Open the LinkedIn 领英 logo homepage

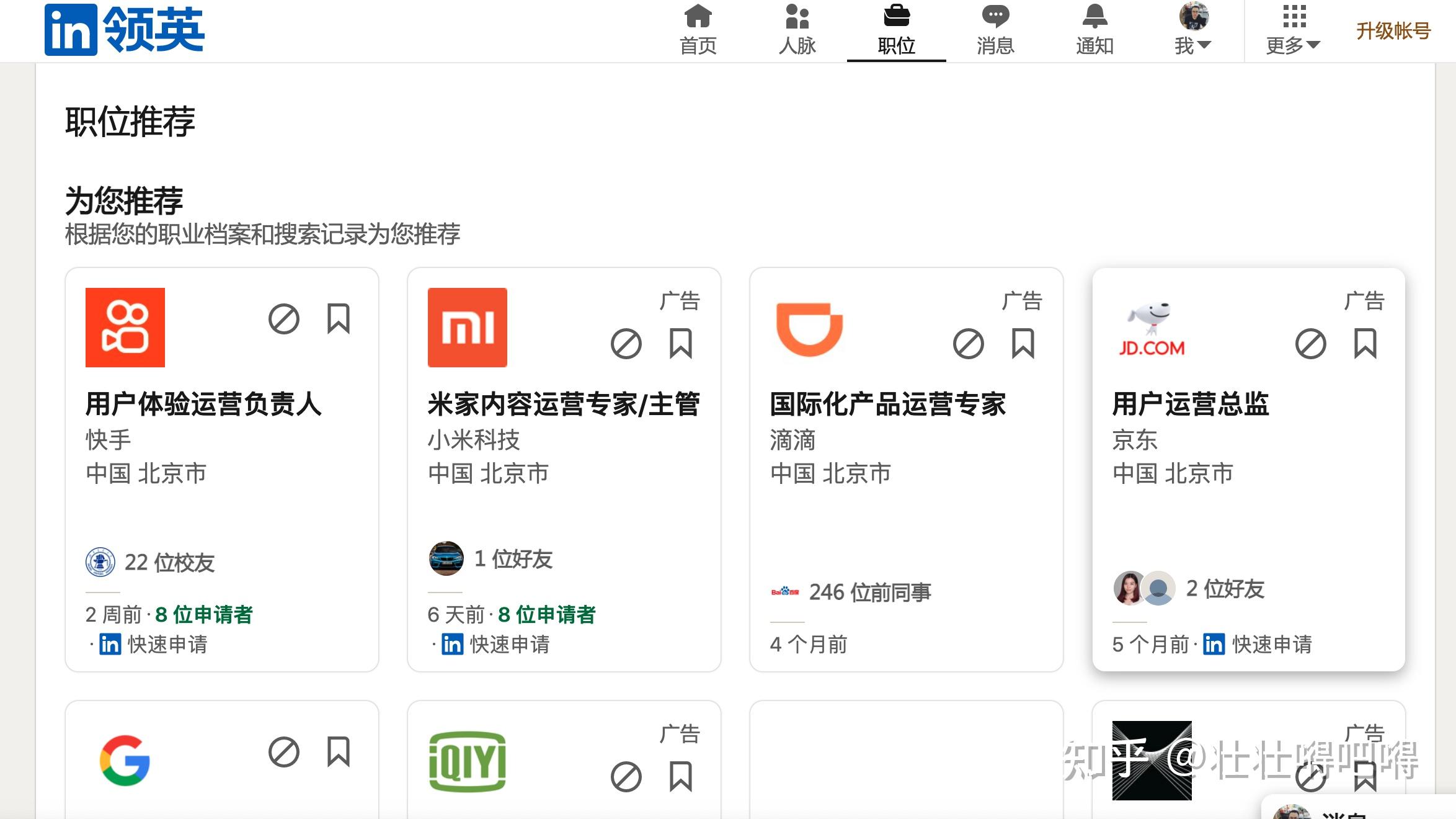124,29
